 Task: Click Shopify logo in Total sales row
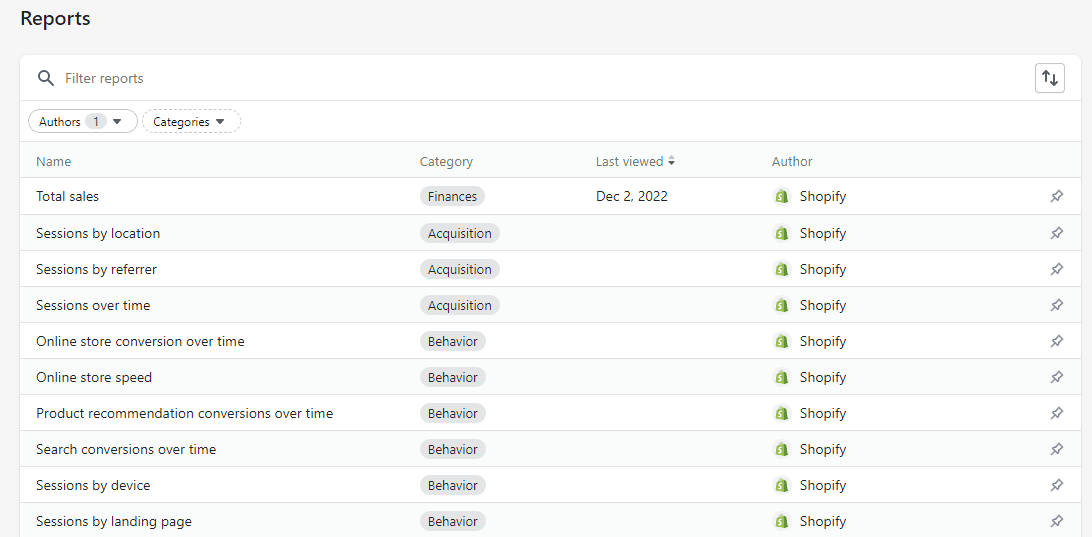782,196
